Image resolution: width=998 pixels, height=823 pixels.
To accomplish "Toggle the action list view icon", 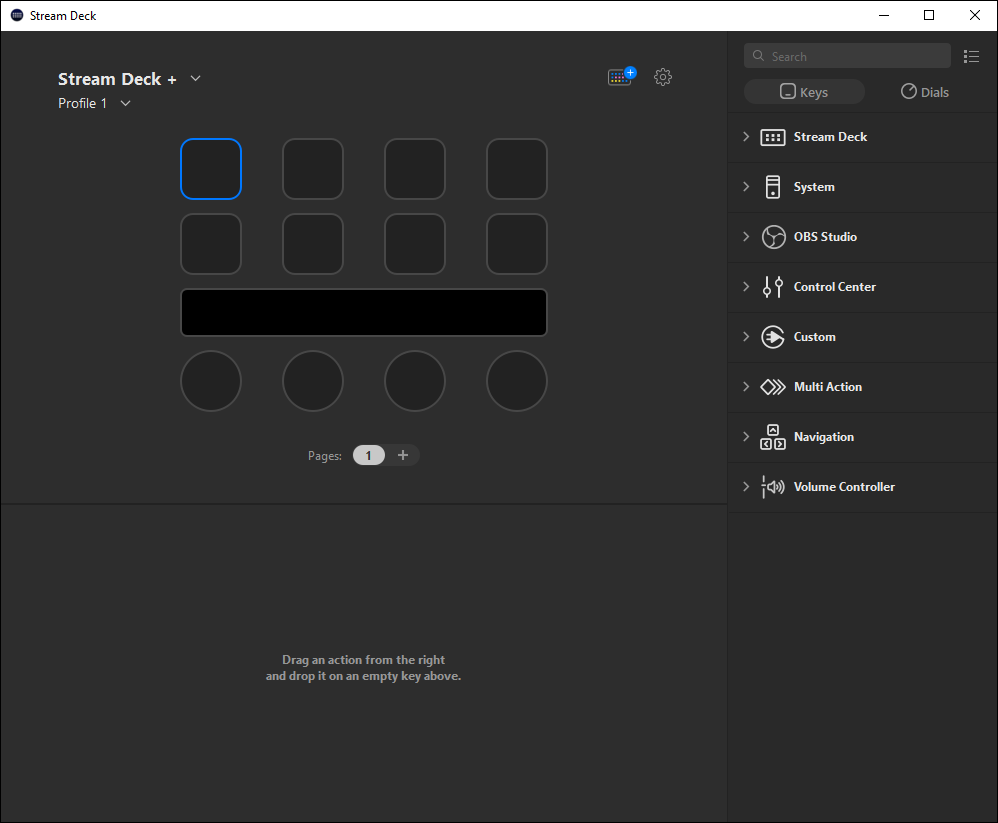I will [x=971, y=57].
